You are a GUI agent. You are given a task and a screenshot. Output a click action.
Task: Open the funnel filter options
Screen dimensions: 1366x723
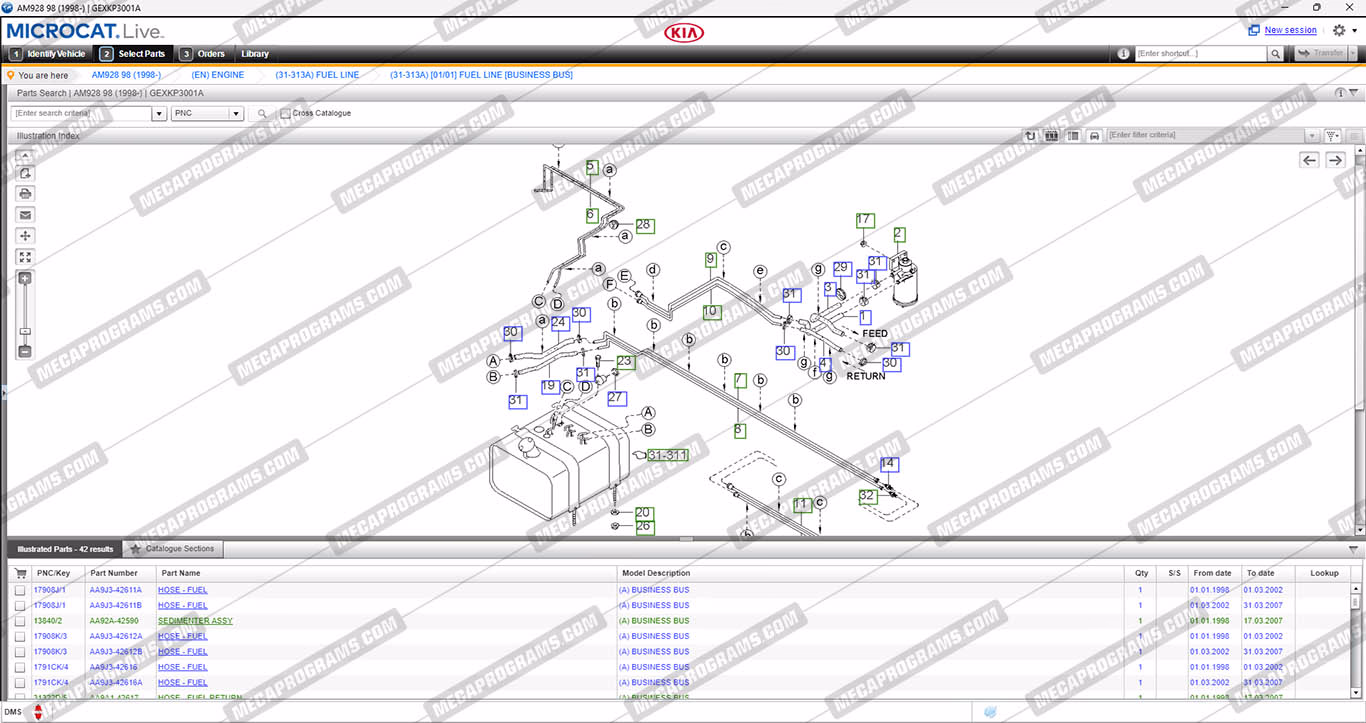1332,136
